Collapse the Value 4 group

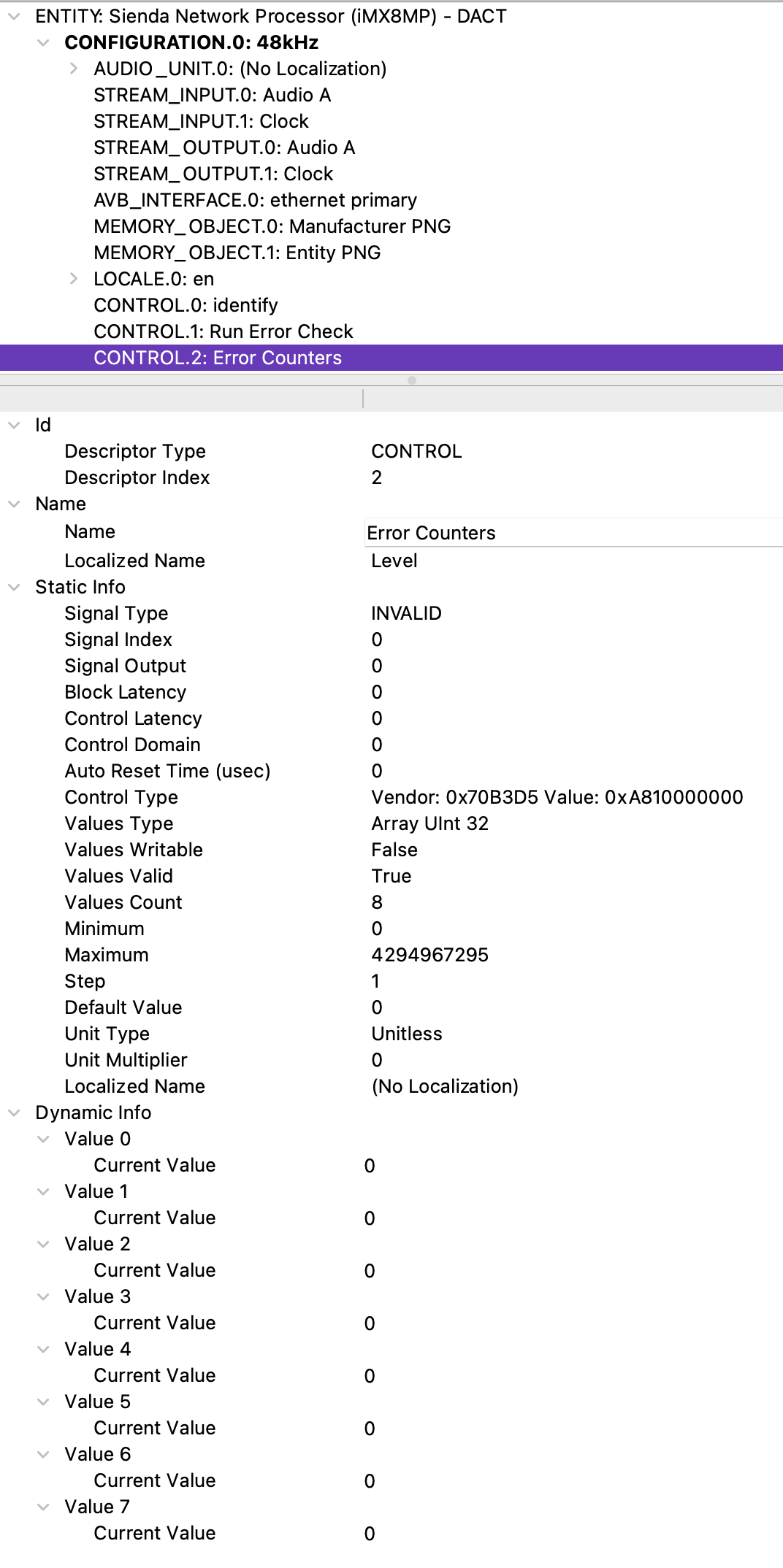click(x=43, y=1349)
